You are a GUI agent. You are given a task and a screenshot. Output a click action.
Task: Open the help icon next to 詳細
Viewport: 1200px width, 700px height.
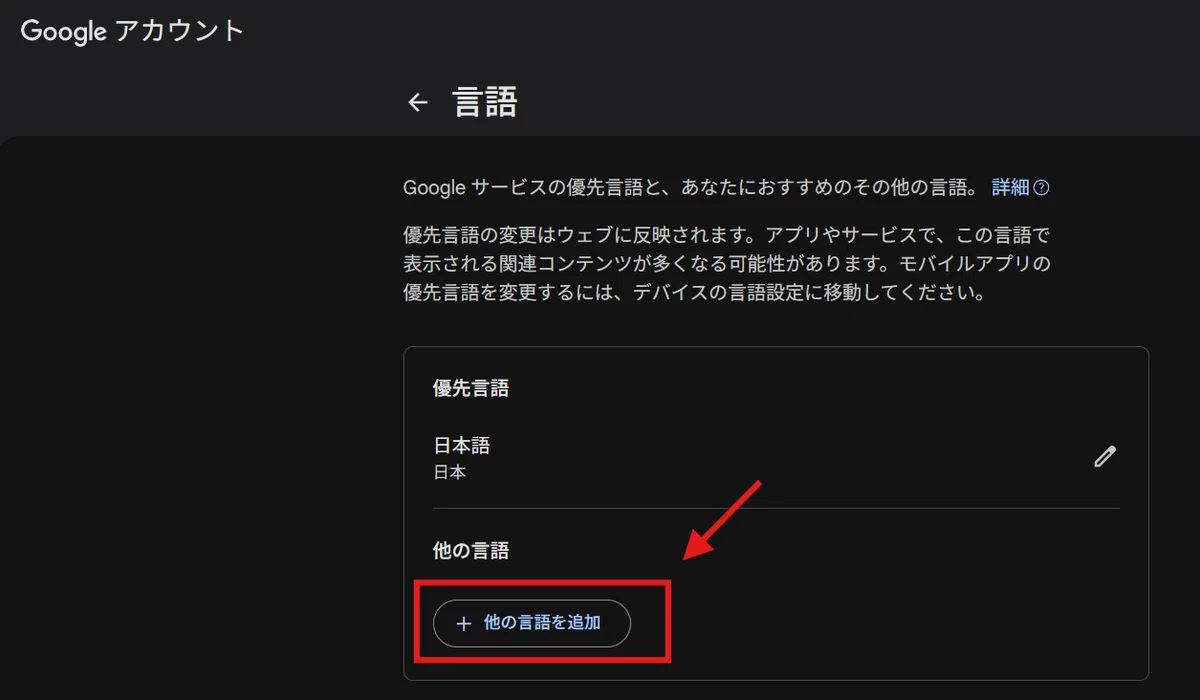pos(1041,187)
